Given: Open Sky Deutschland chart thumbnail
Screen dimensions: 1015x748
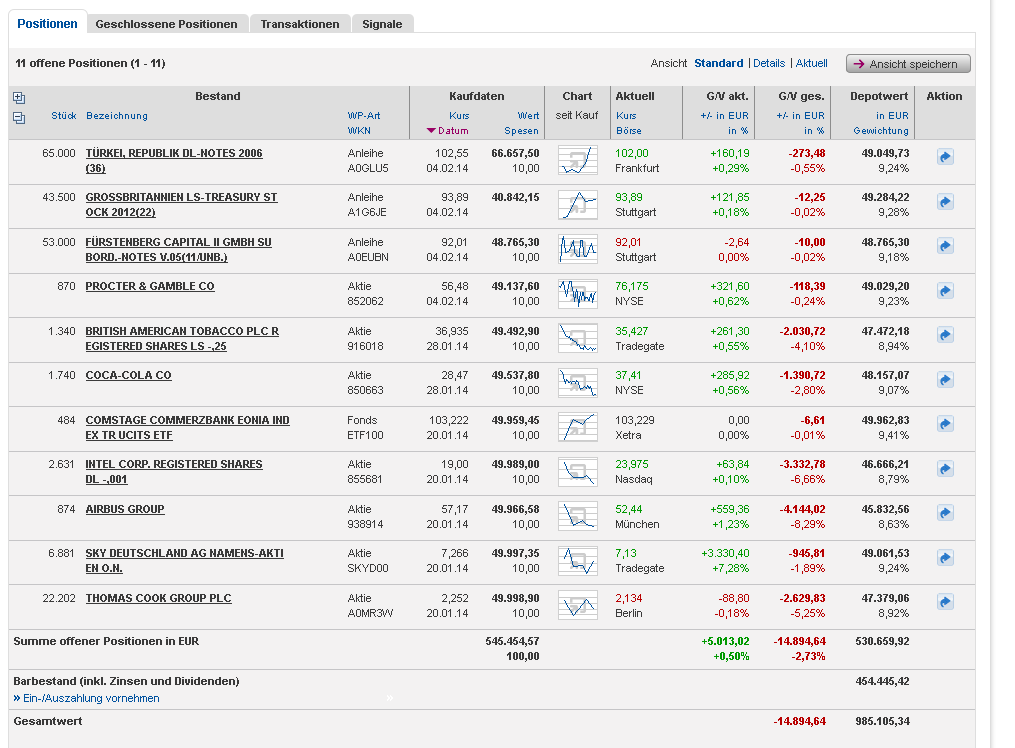Looking at the screenshot, I should [x=577, y=561].
